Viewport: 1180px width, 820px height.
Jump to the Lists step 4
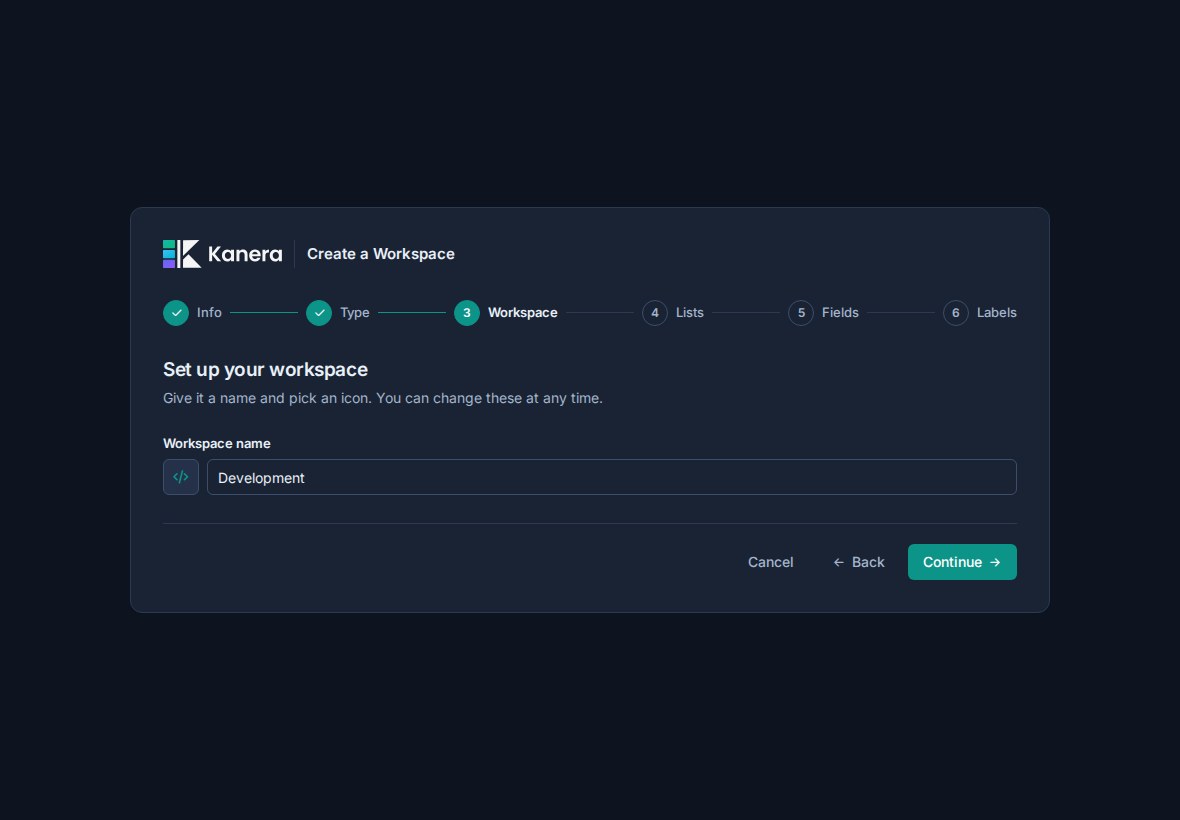click(x=673, y=313)
